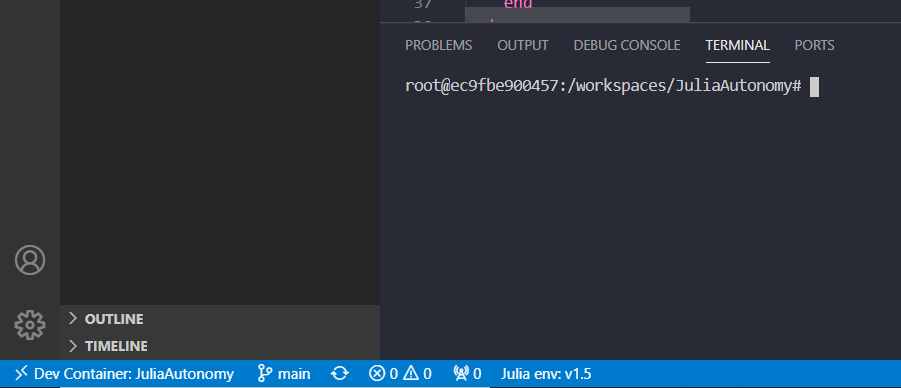Switch to the OUTPUT tab
This screenshot has height=388, width=901.
click(523, 45)
